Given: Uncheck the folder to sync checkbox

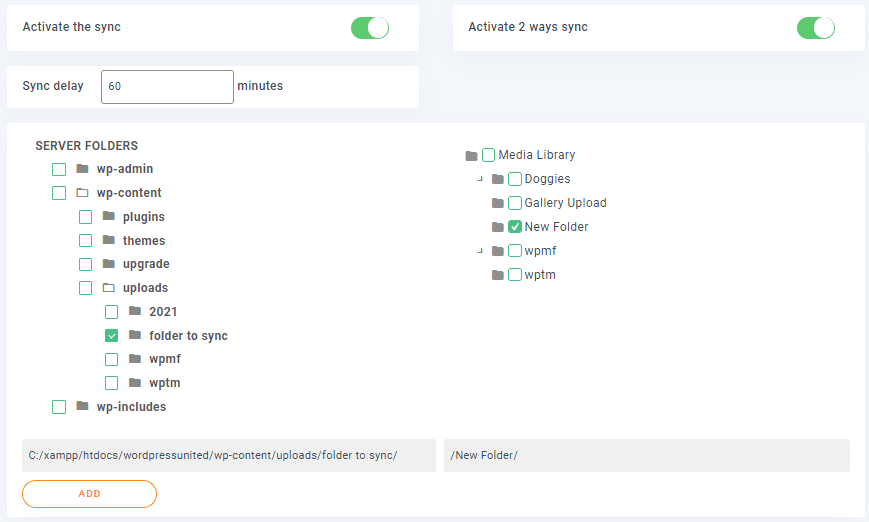Looking at the screenshot, I should click(112, 336).
